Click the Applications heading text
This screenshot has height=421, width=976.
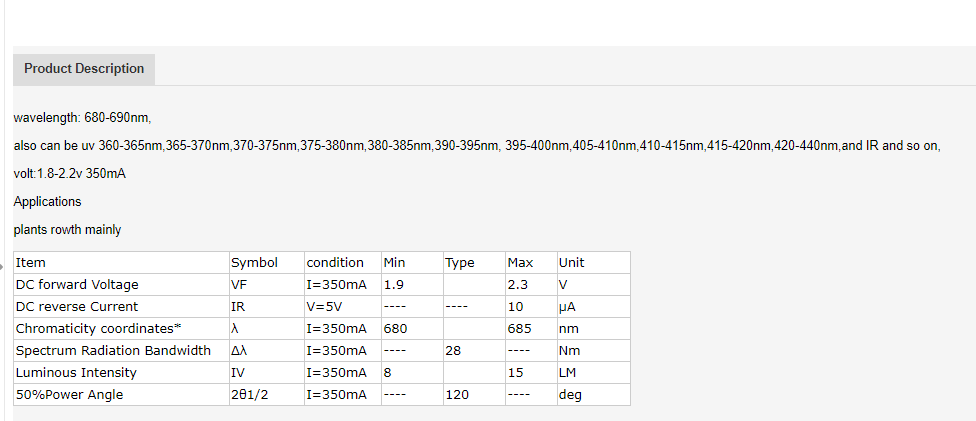[x=47, y=202]
